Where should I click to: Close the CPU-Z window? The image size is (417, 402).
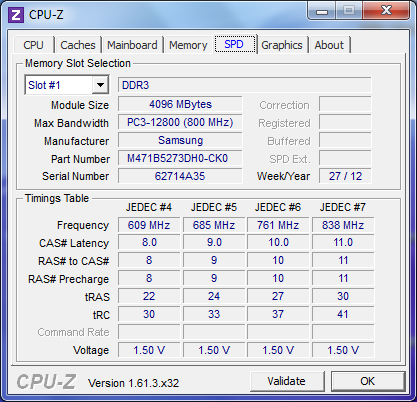point(386,11)
